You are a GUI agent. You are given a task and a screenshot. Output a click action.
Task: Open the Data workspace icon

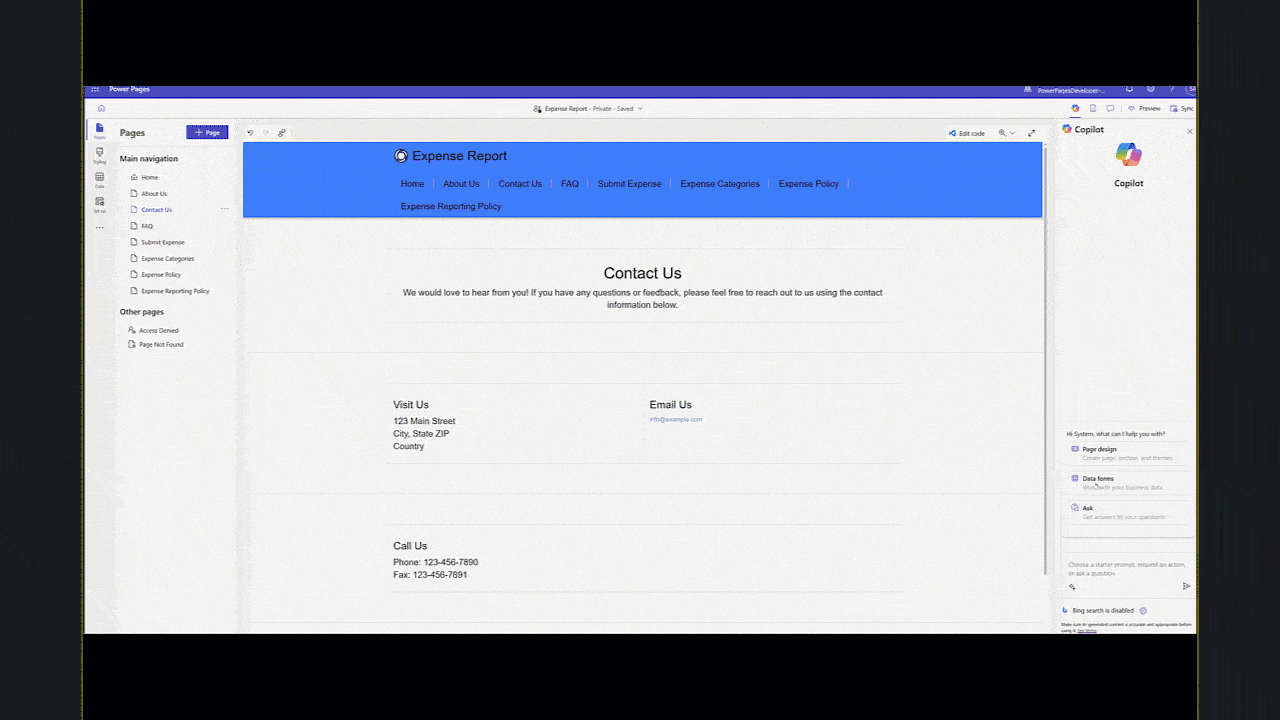click(x=99, y=179)
